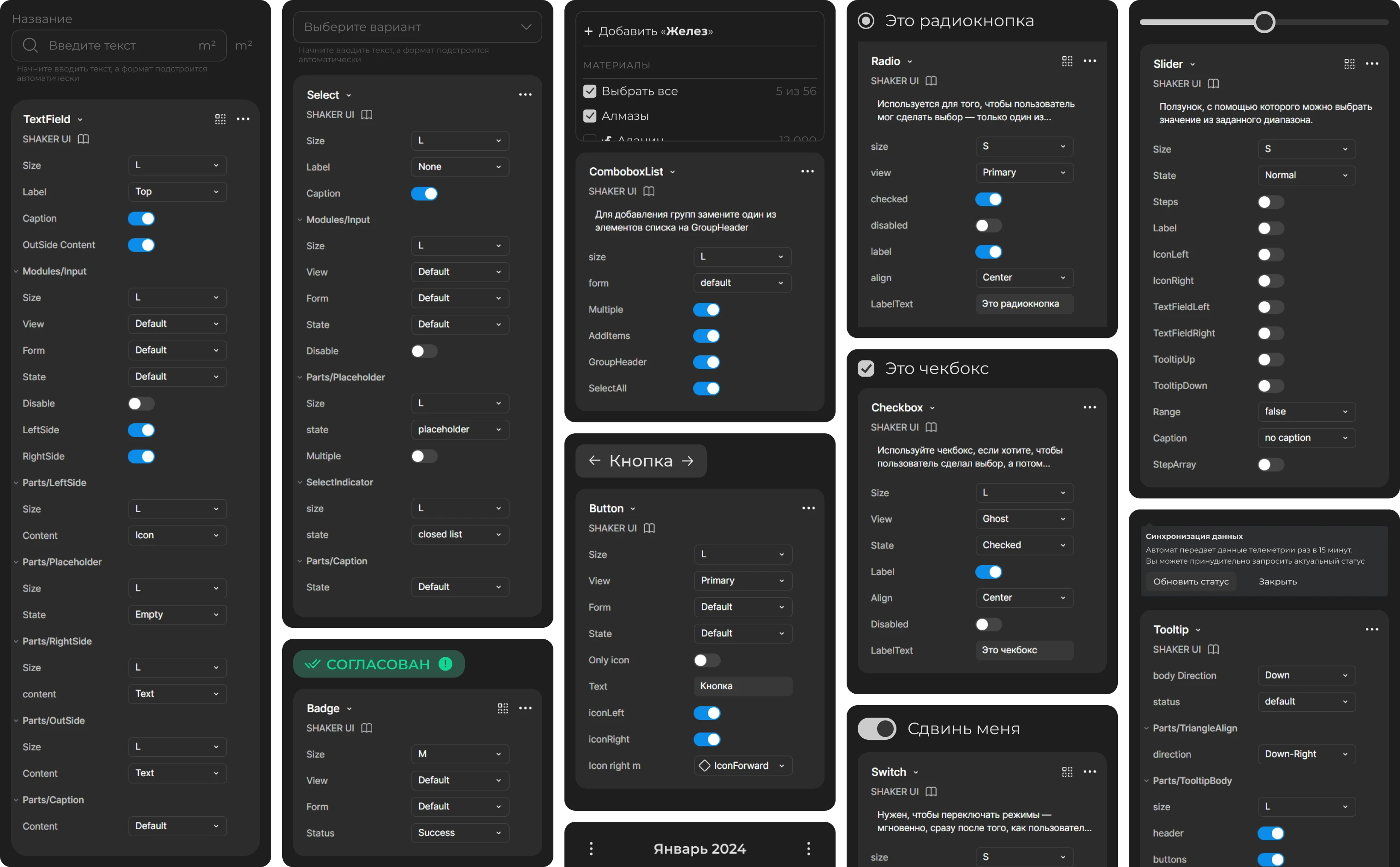Click the book icon next to Radio SHAKER UI
The image size is (1400, 867).
931,81
